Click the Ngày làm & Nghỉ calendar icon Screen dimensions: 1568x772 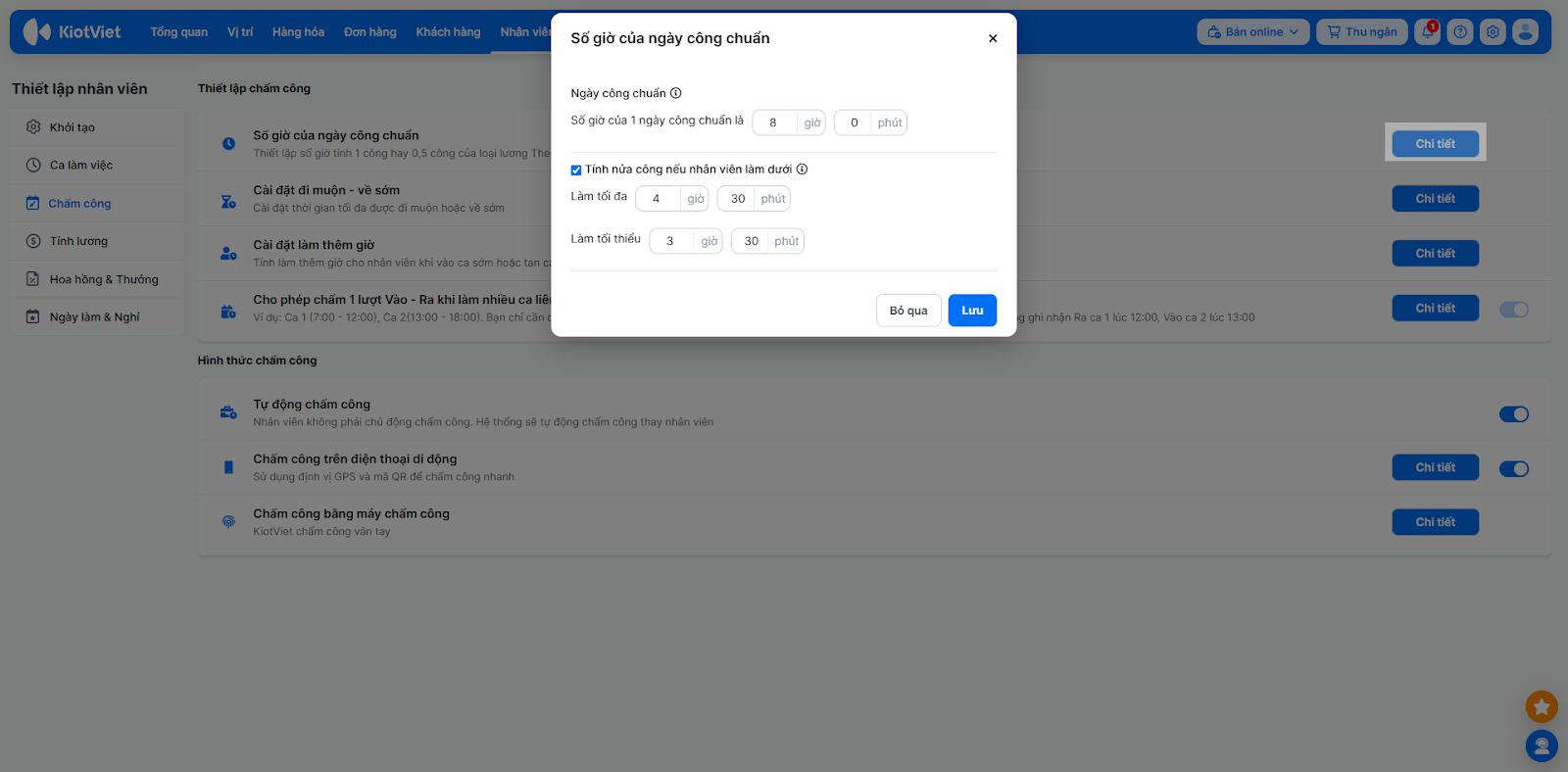33,316
